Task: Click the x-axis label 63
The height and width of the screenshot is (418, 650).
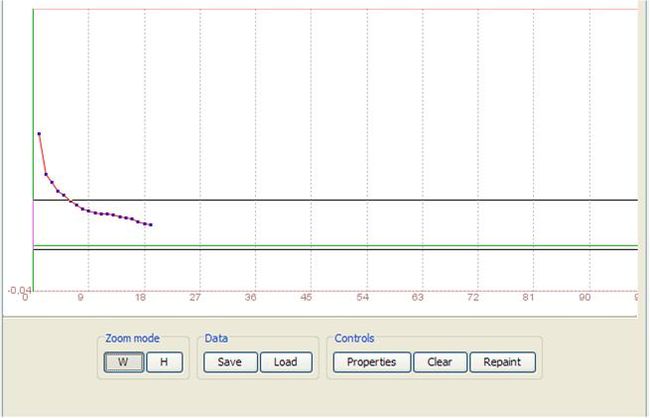Action: (x=418, y=297)
